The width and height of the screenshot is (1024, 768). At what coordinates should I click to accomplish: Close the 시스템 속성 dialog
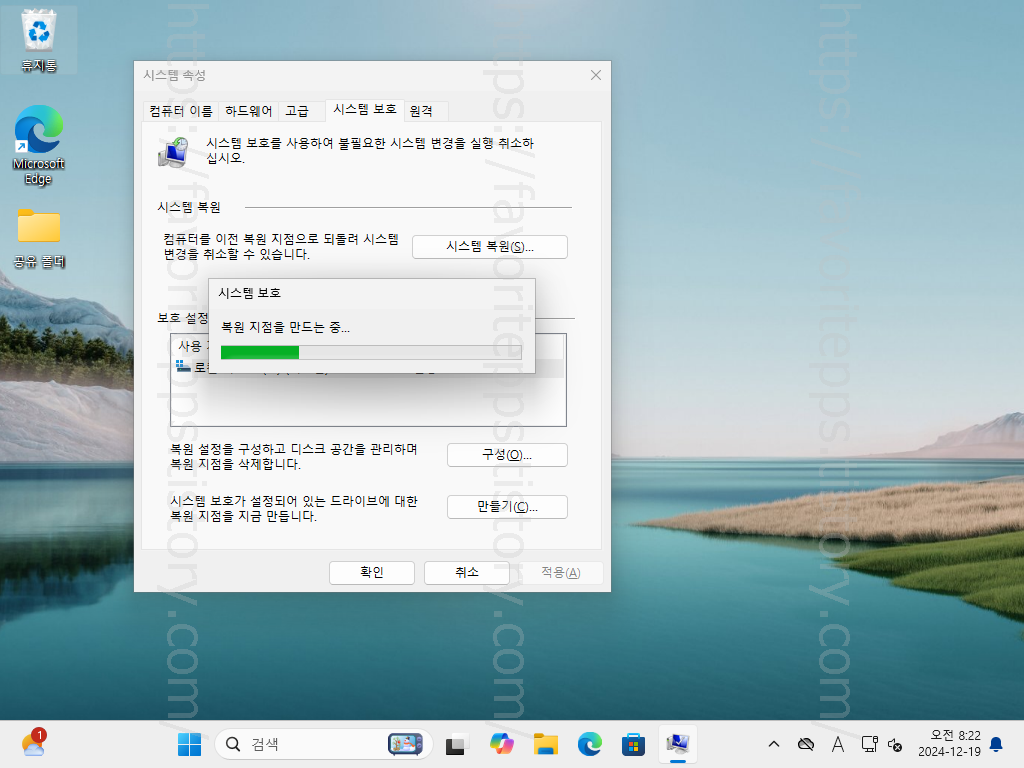coord(596,75)
